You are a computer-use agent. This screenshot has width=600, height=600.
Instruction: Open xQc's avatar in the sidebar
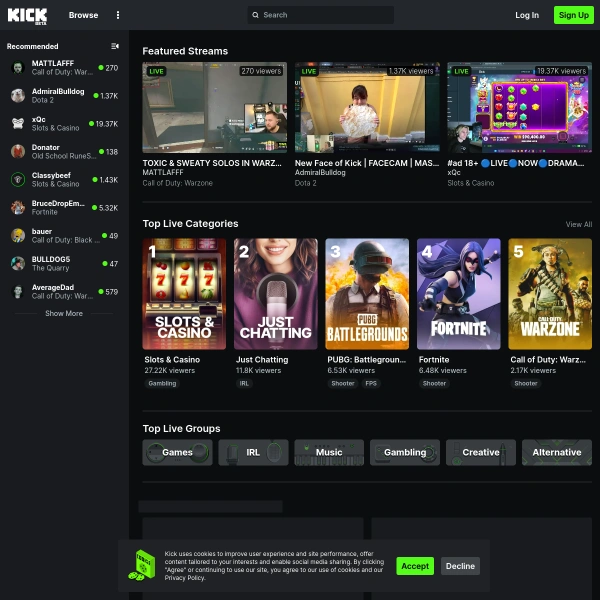coord(18,124)
